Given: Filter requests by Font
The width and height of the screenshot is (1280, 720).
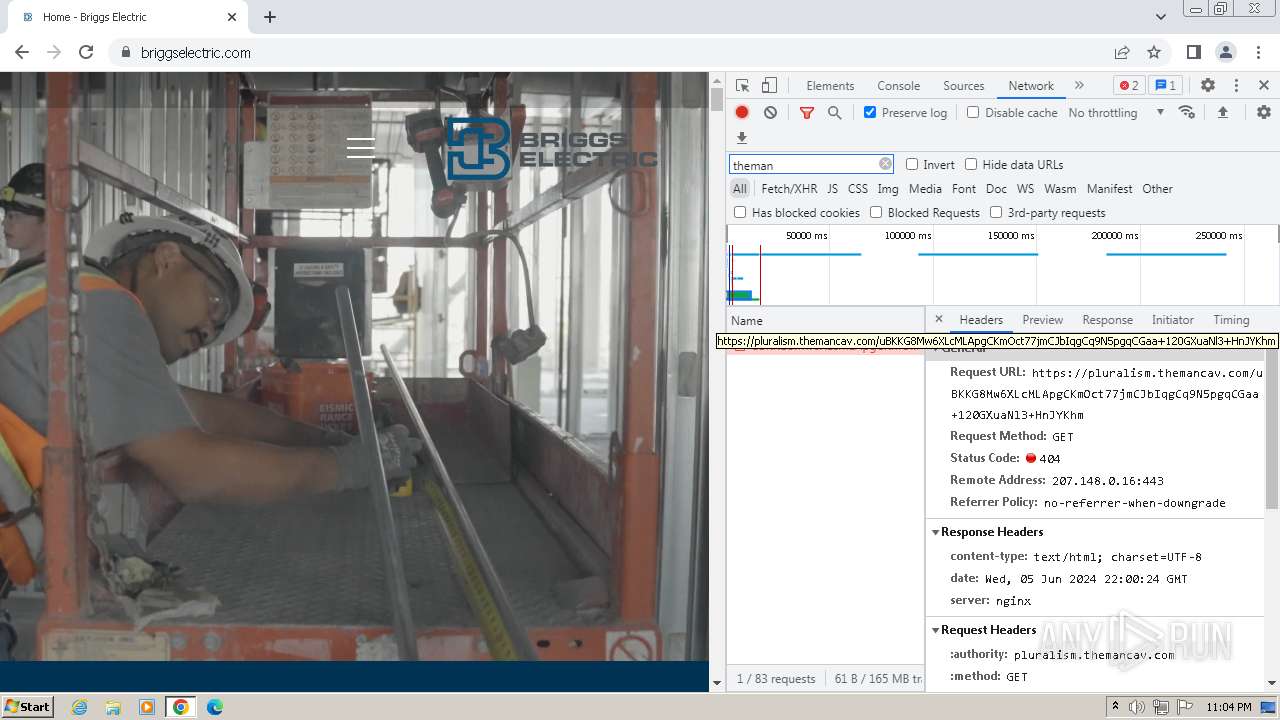Looking at the screenshot, I should 964,189.
